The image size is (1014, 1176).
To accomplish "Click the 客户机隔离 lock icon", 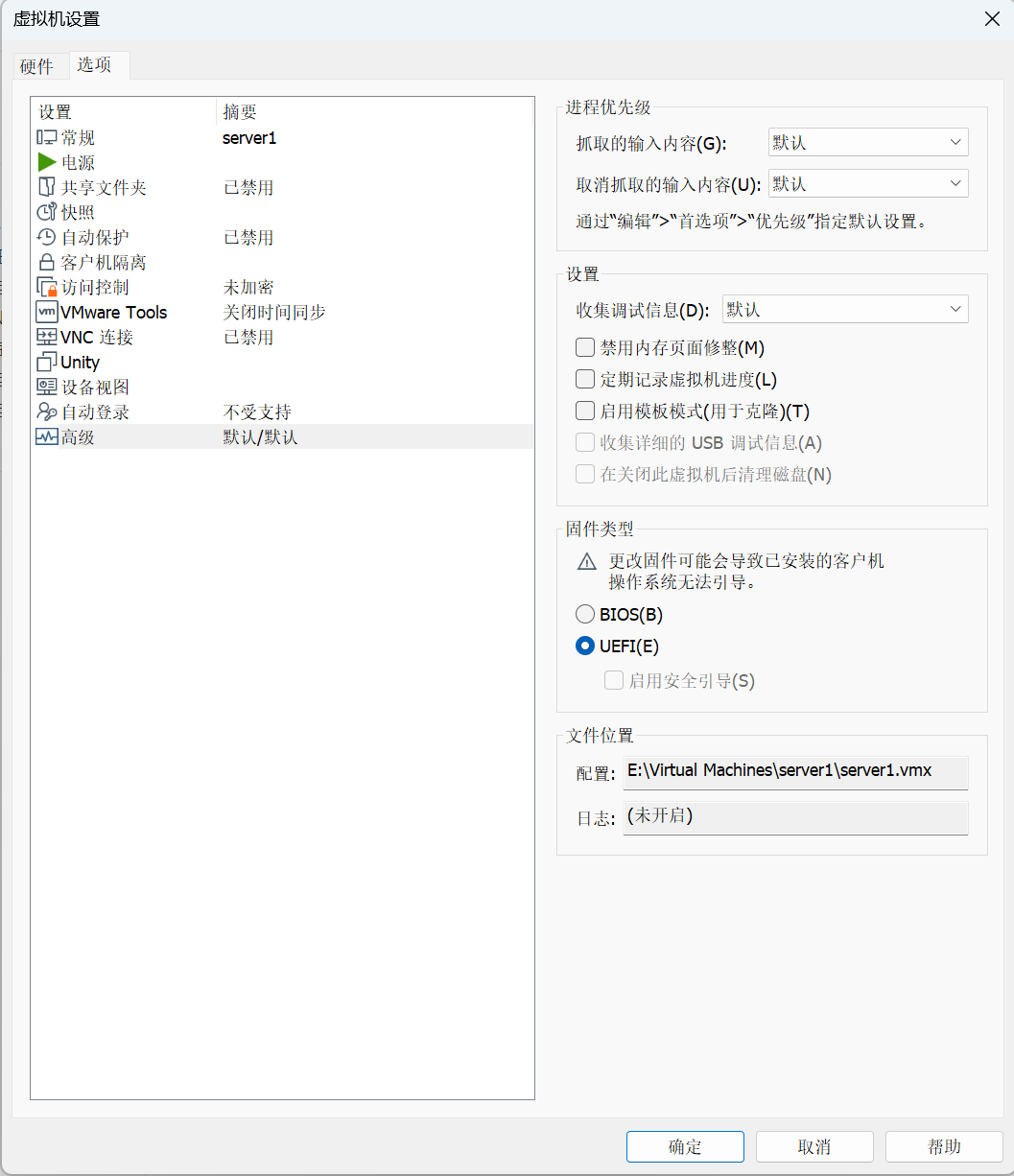I will pyautogui.click(x=47, y=263).
